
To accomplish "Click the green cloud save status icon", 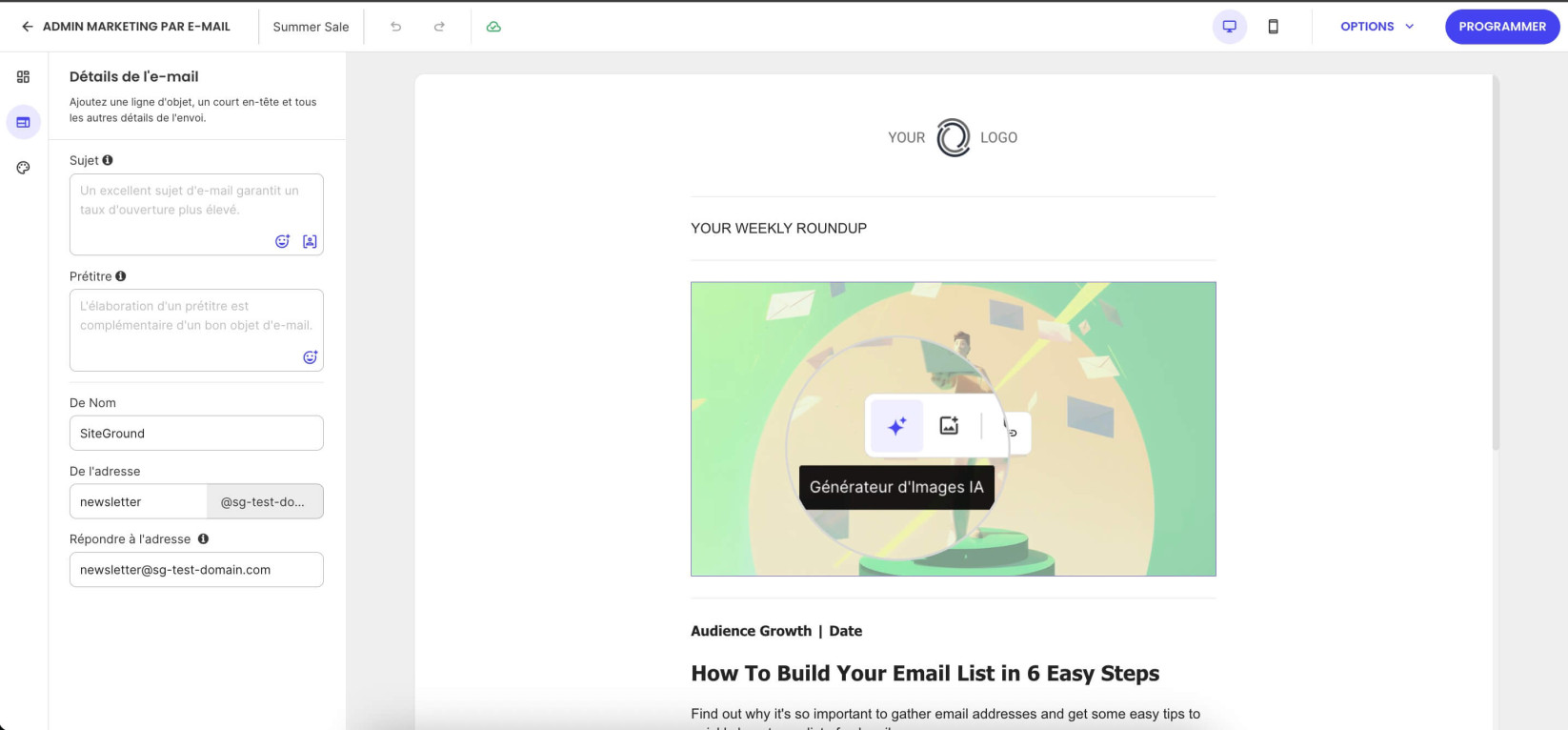I will coord(493,27).
